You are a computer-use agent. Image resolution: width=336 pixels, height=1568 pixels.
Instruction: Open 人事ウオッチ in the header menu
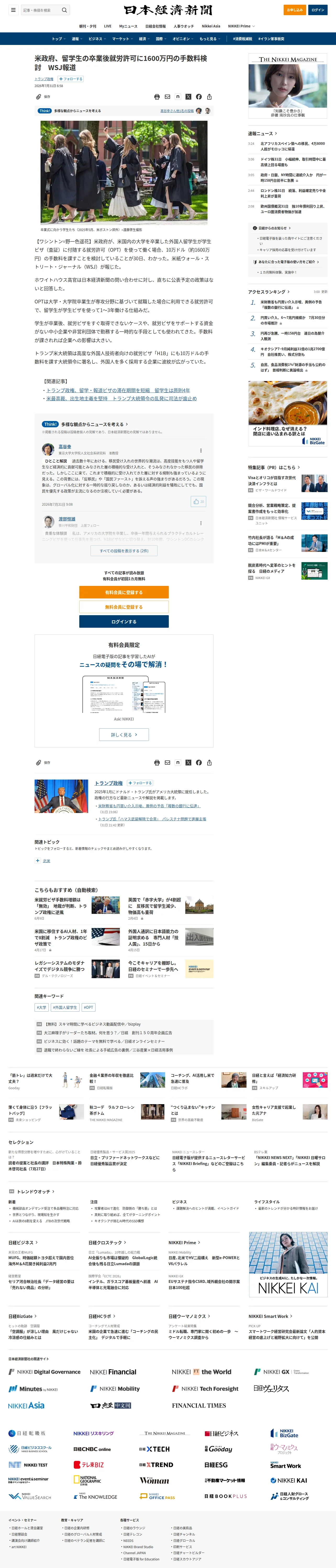pos(183,26)
